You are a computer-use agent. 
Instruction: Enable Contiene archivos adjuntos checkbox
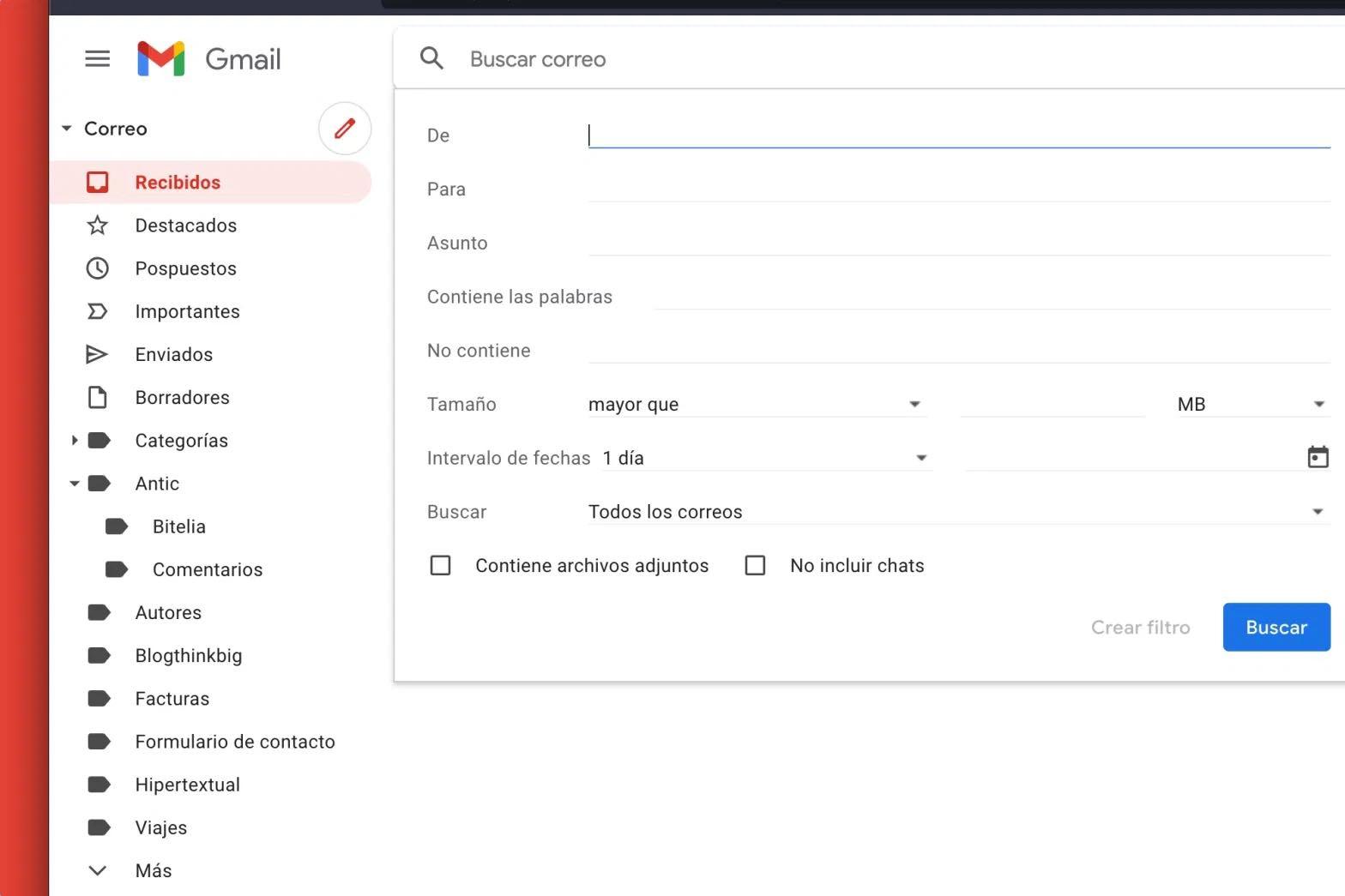tap(440, 565)
